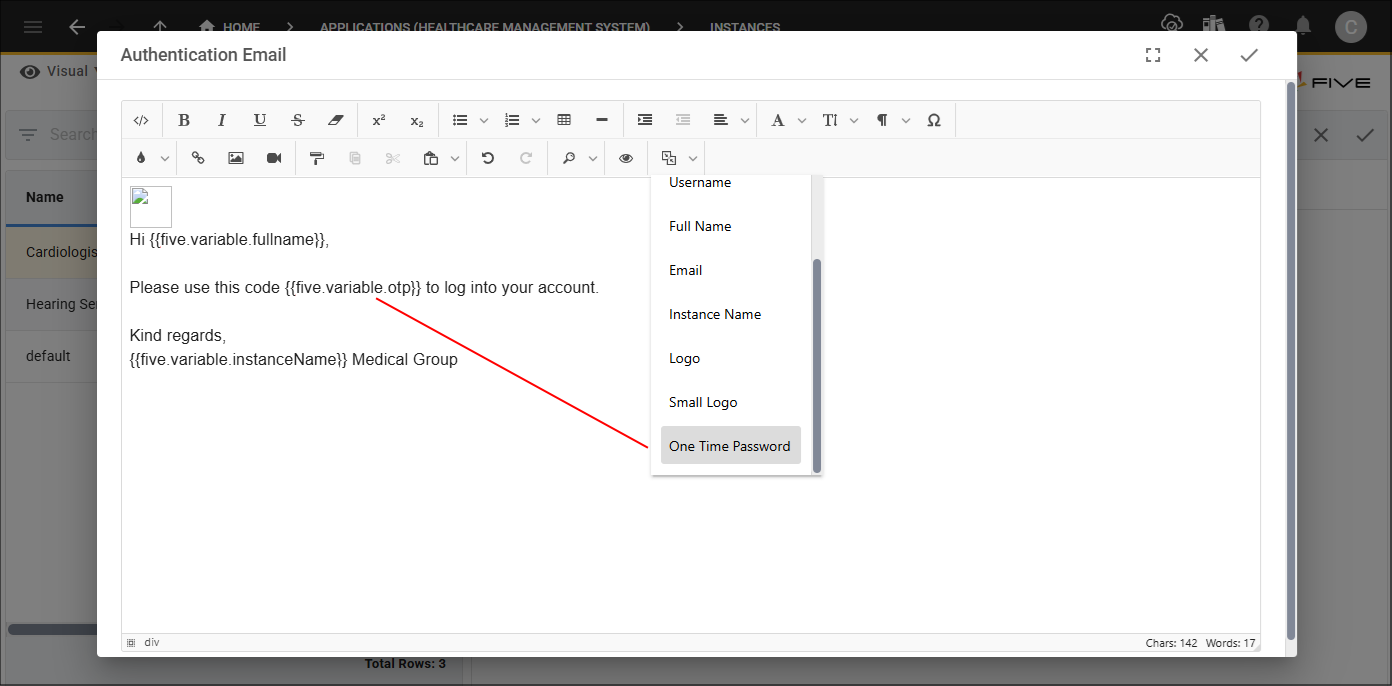Open INSTANCES breadcrumb in background app

(x=745, y=27)
